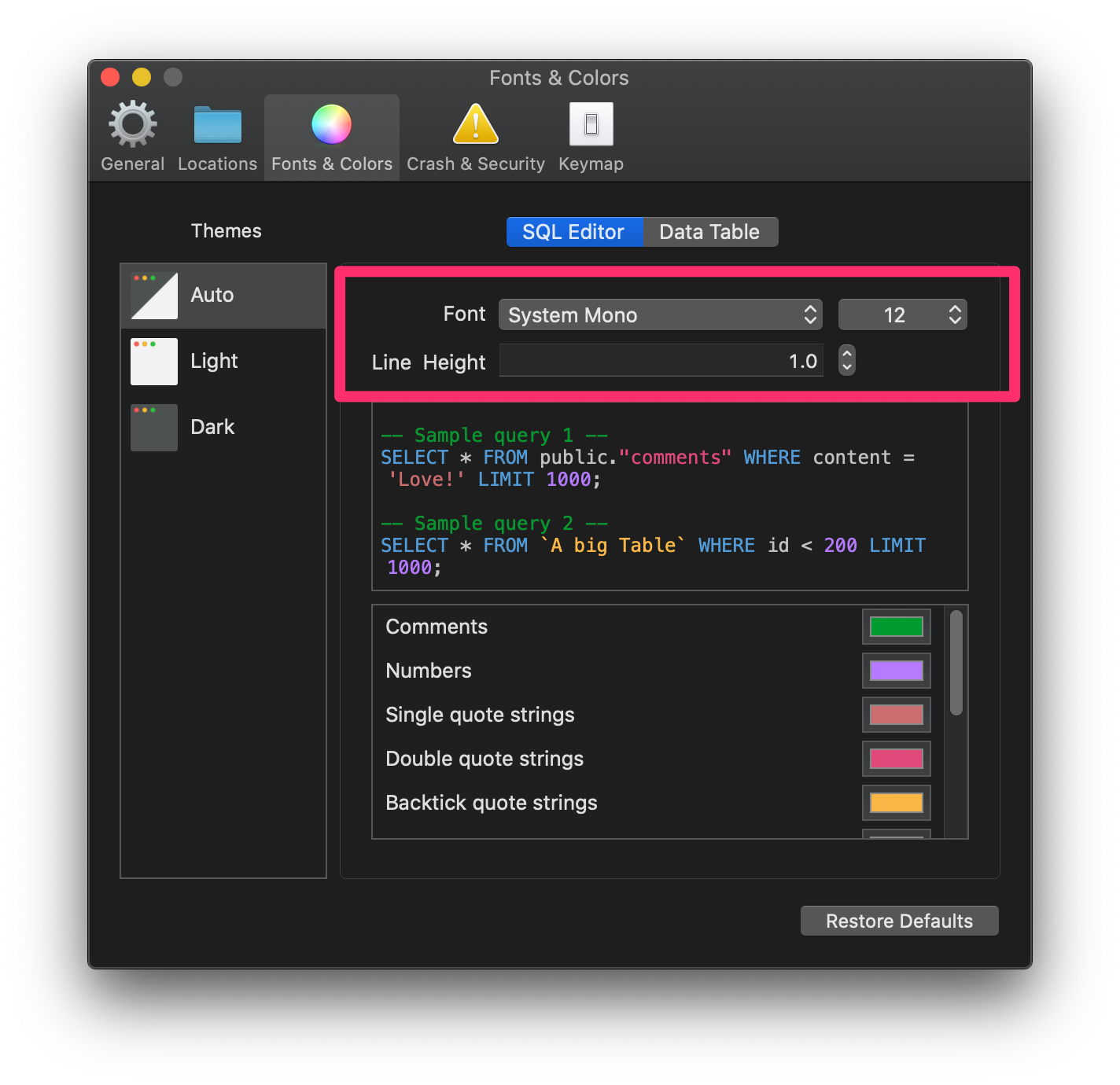Click the Auto theme thumbnail
Viewport: 1120px width, 1085px height.
coord(153,295)
